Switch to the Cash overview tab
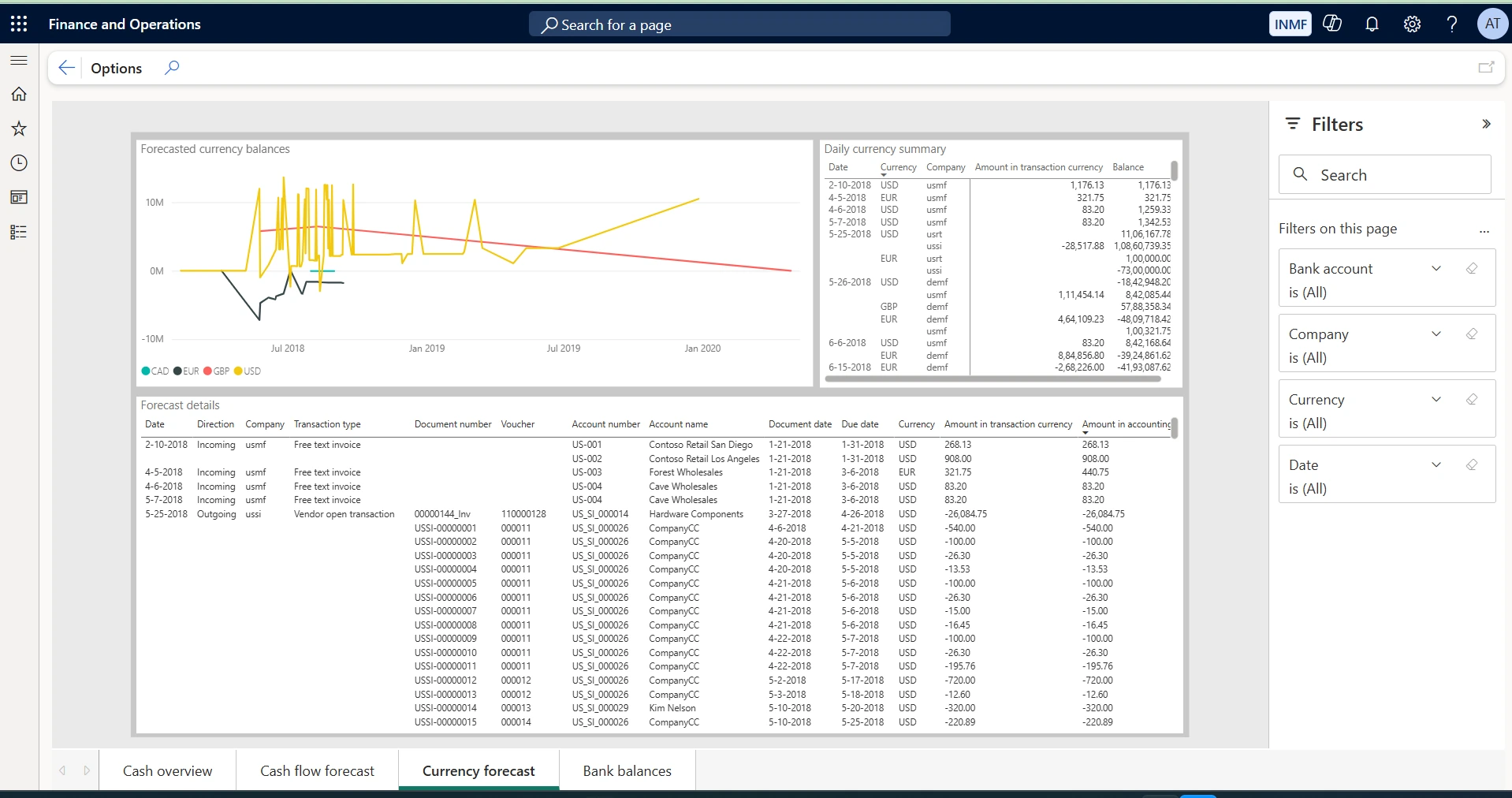 coord(167,770)
